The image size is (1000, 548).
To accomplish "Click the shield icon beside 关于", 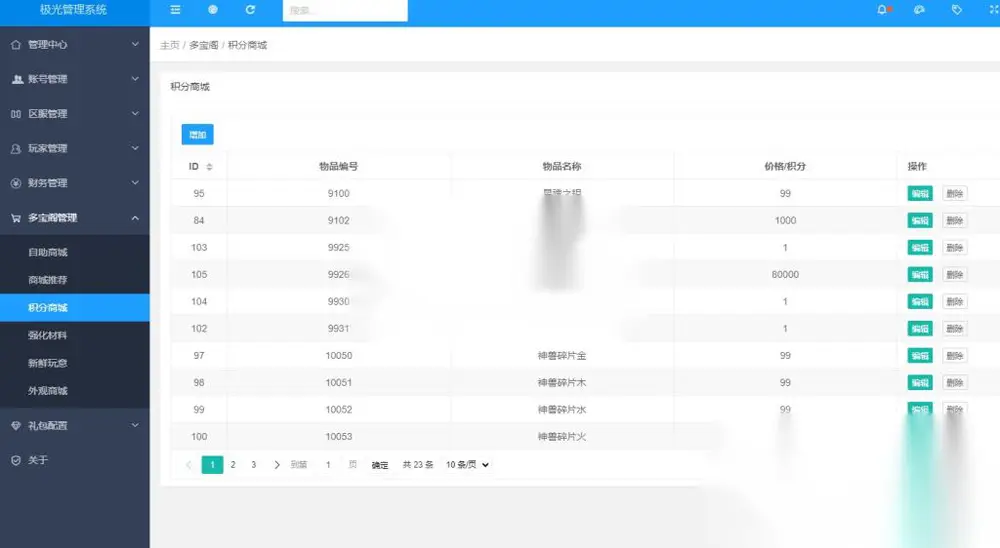I will pos(16,460).
